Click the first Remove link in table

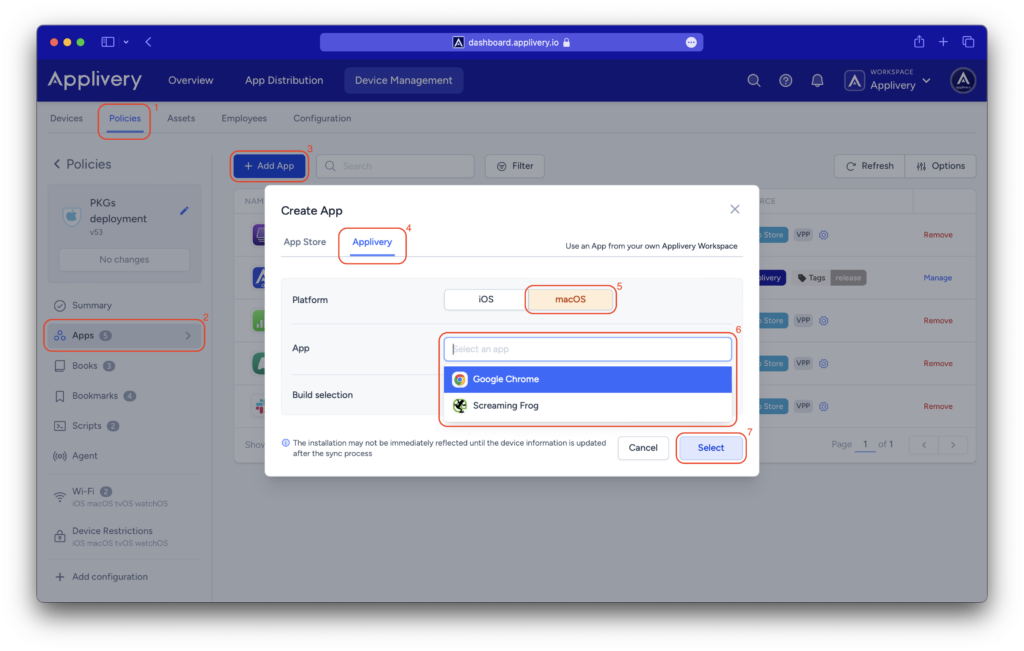(x=937, y=234)
